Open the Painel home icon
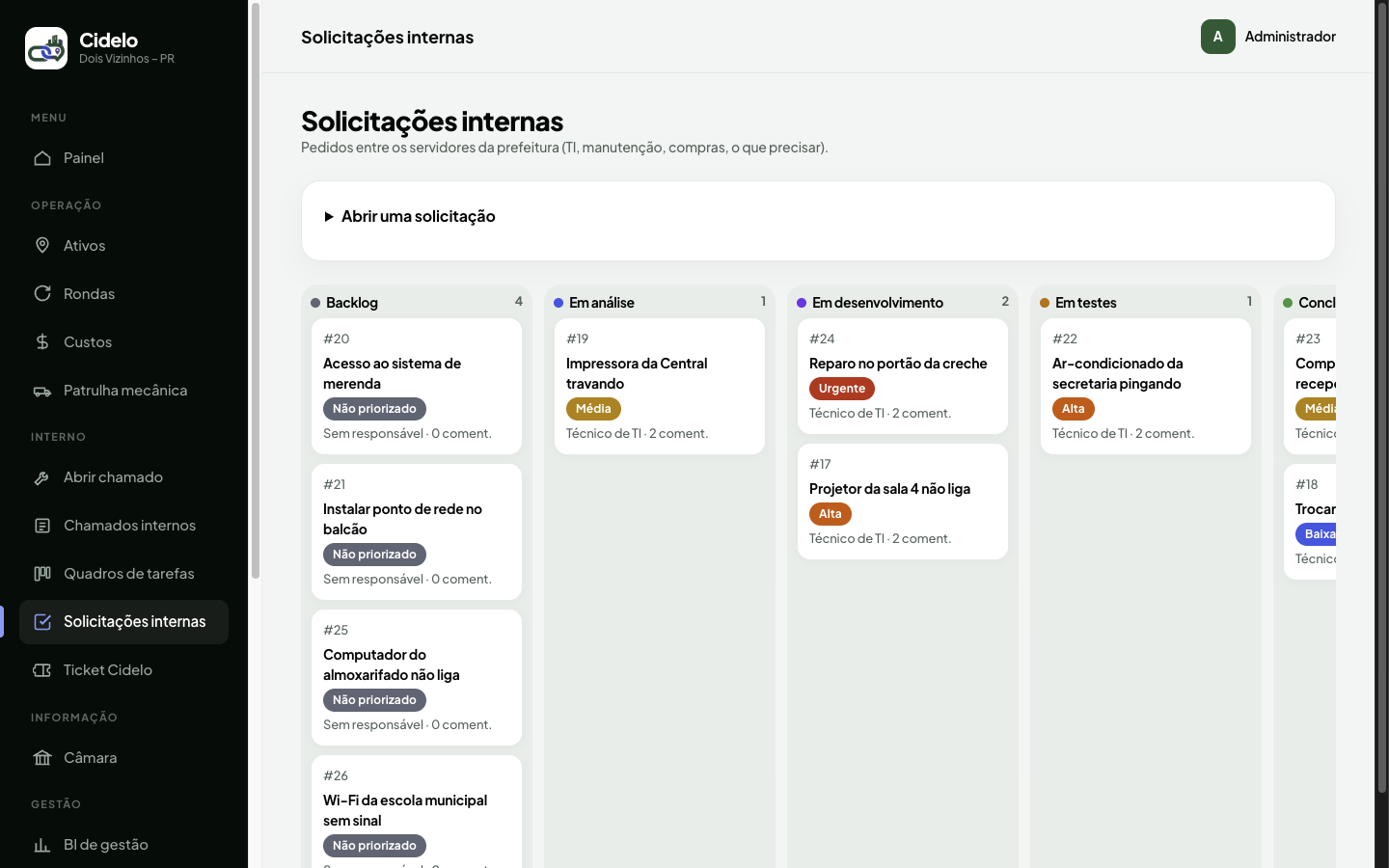Viewport: 1389px width, 868px height. tap(42, 158)
